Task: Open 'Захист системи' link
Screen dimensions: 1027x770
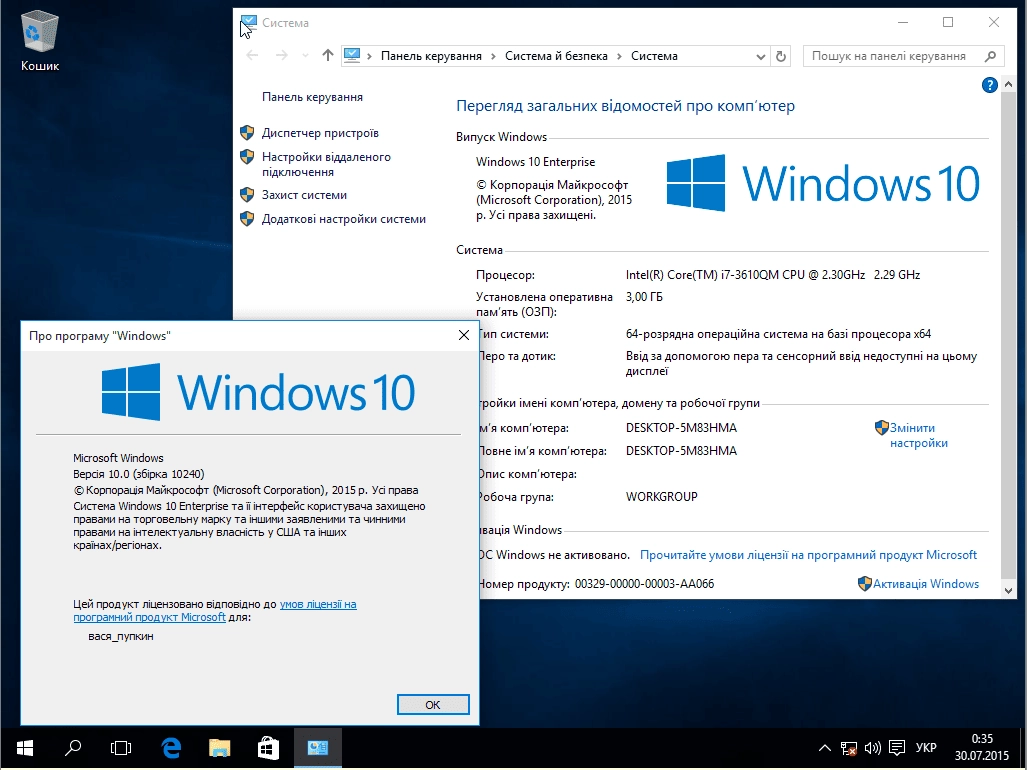Action: coord(305,195)
